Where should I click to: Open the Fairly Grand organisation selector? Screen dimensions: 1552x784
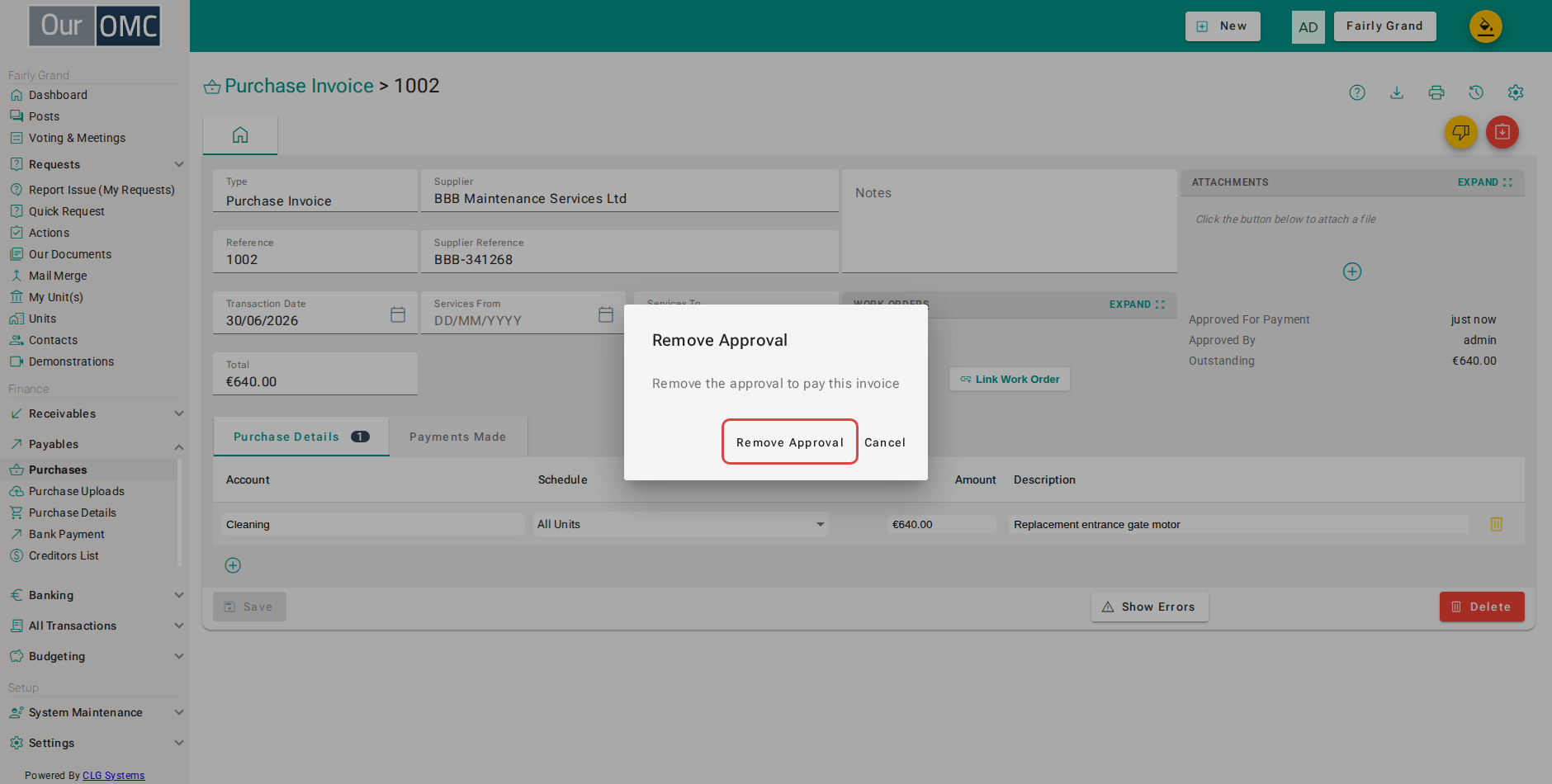tap(1385, 26)
